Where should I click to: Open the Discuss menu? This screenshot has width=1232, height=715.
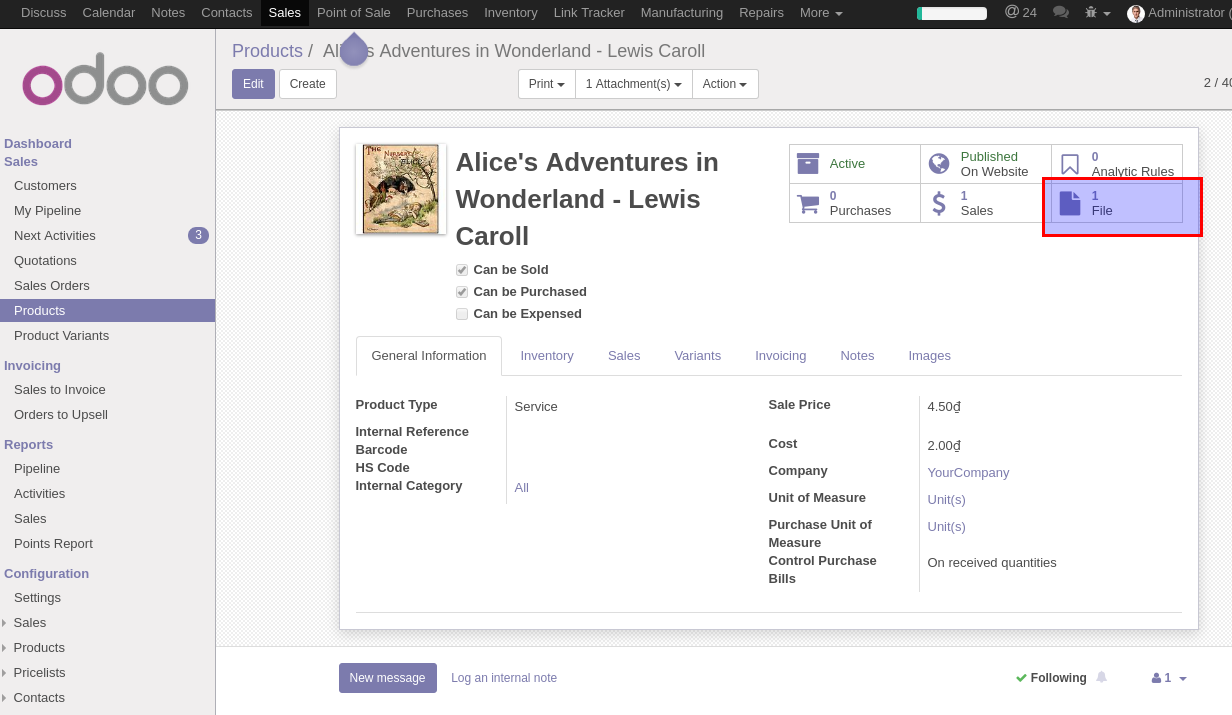[44, 13]
